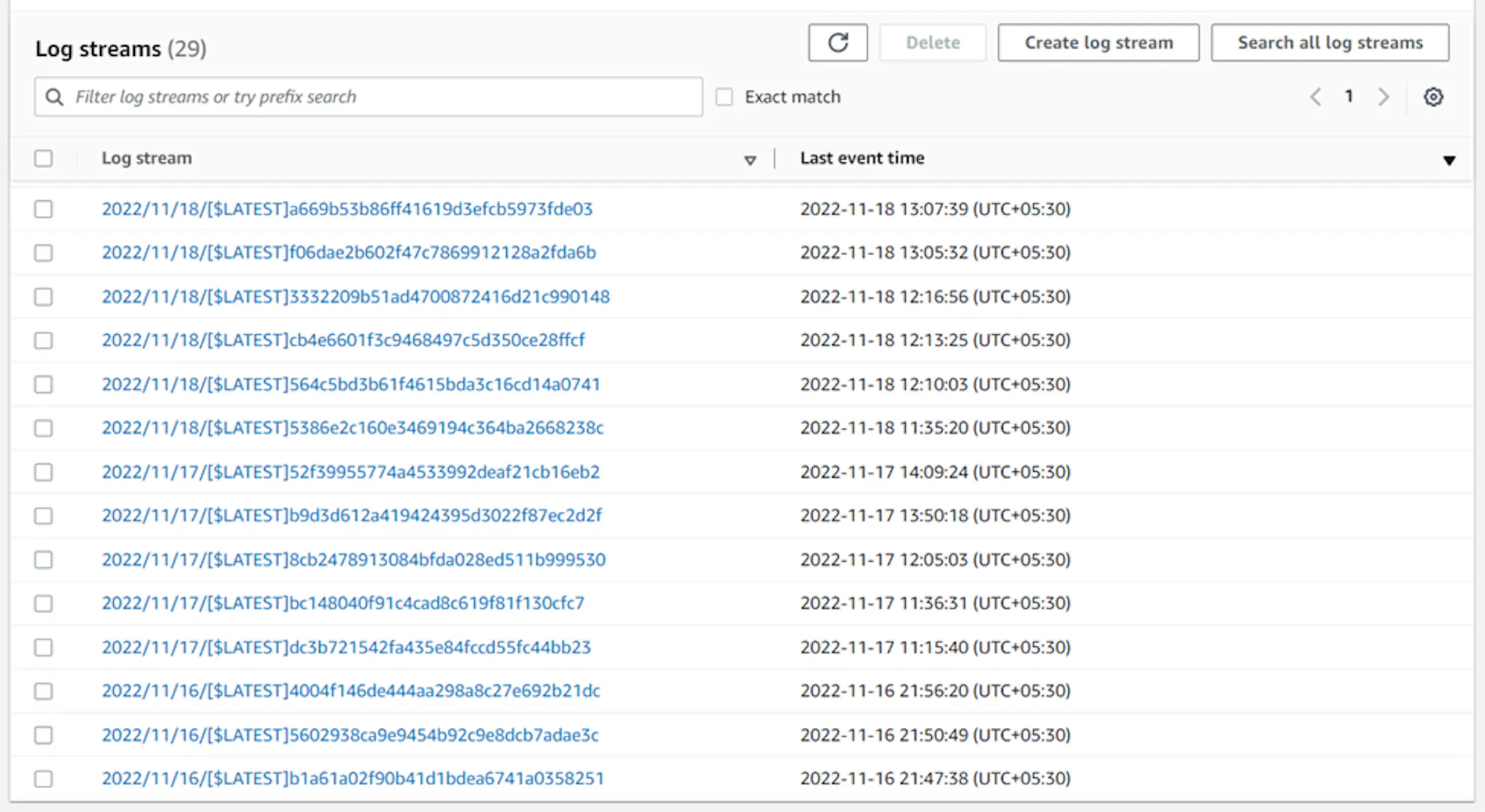Tick checkbox for stream b1a61a02f90b
This screenshot has width=1485, height=812.
click(44, 779)
